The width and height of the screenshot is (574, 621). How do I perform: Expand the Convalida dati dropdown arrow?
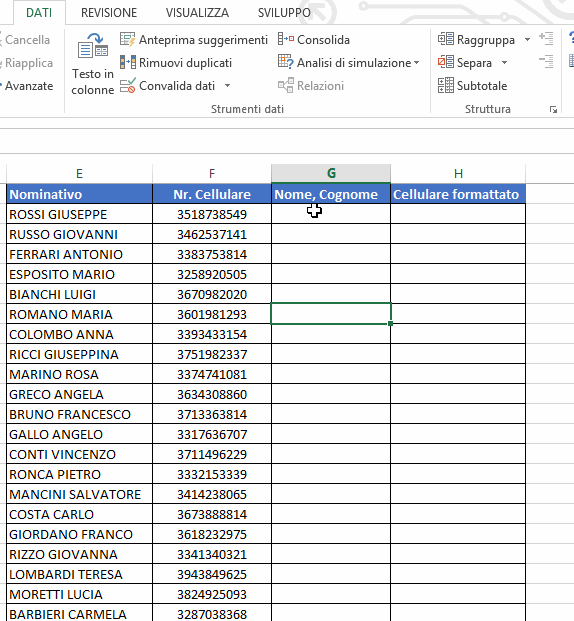tap(227, 86)
